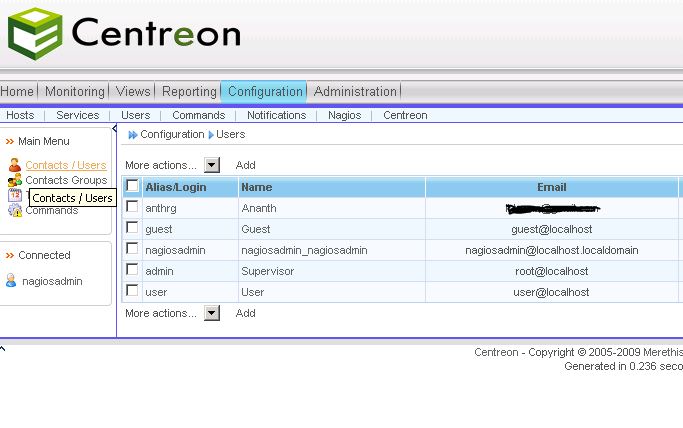Viewport: 683px width, 428px height.
Task: Click the Connected heading
Action: [x=44, y=255]
